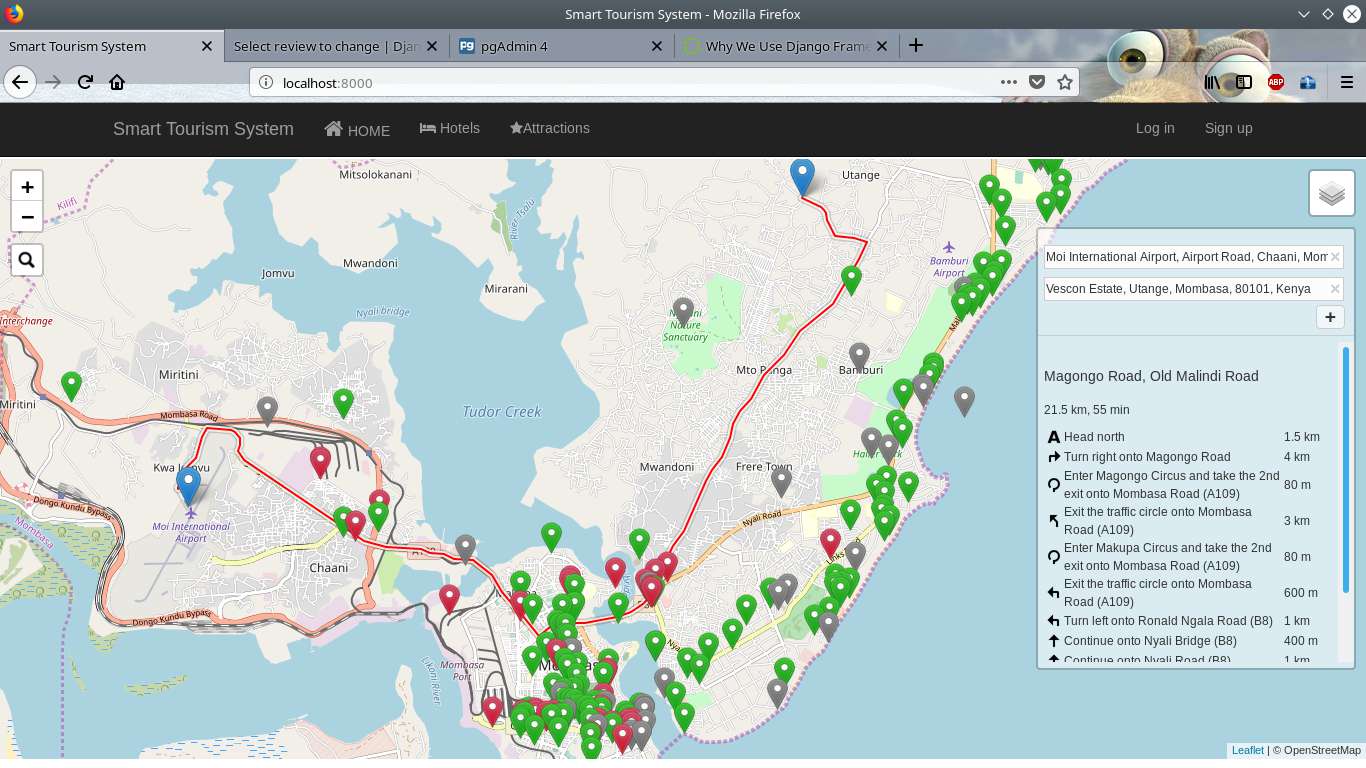
Task: Reload the page with the refresh icon
Action: pos(85,82)
